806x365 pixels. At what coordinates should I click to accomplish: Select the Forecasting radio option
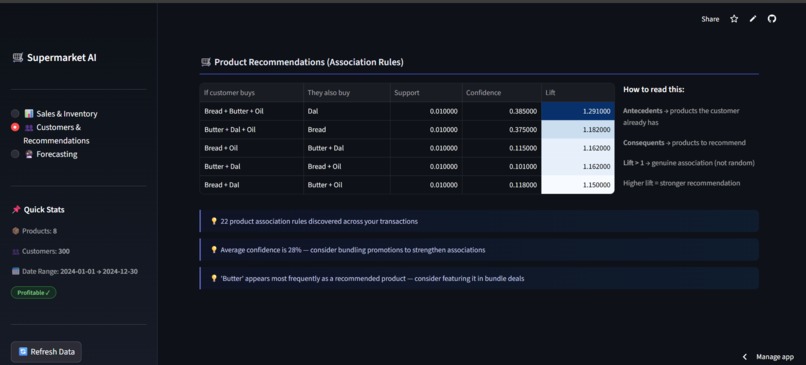[44, 154]
